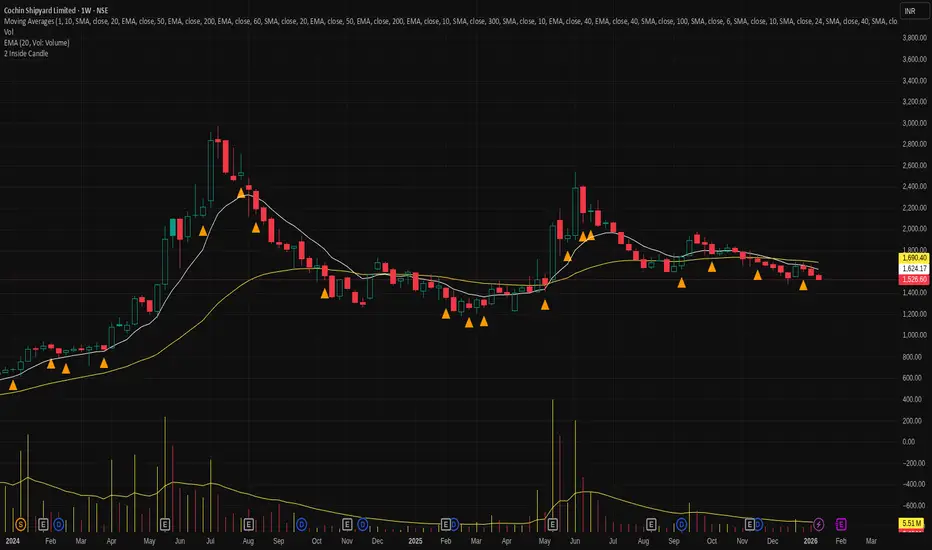Click the blue D dividend marker near October 2024

click(x=301, y=524)
